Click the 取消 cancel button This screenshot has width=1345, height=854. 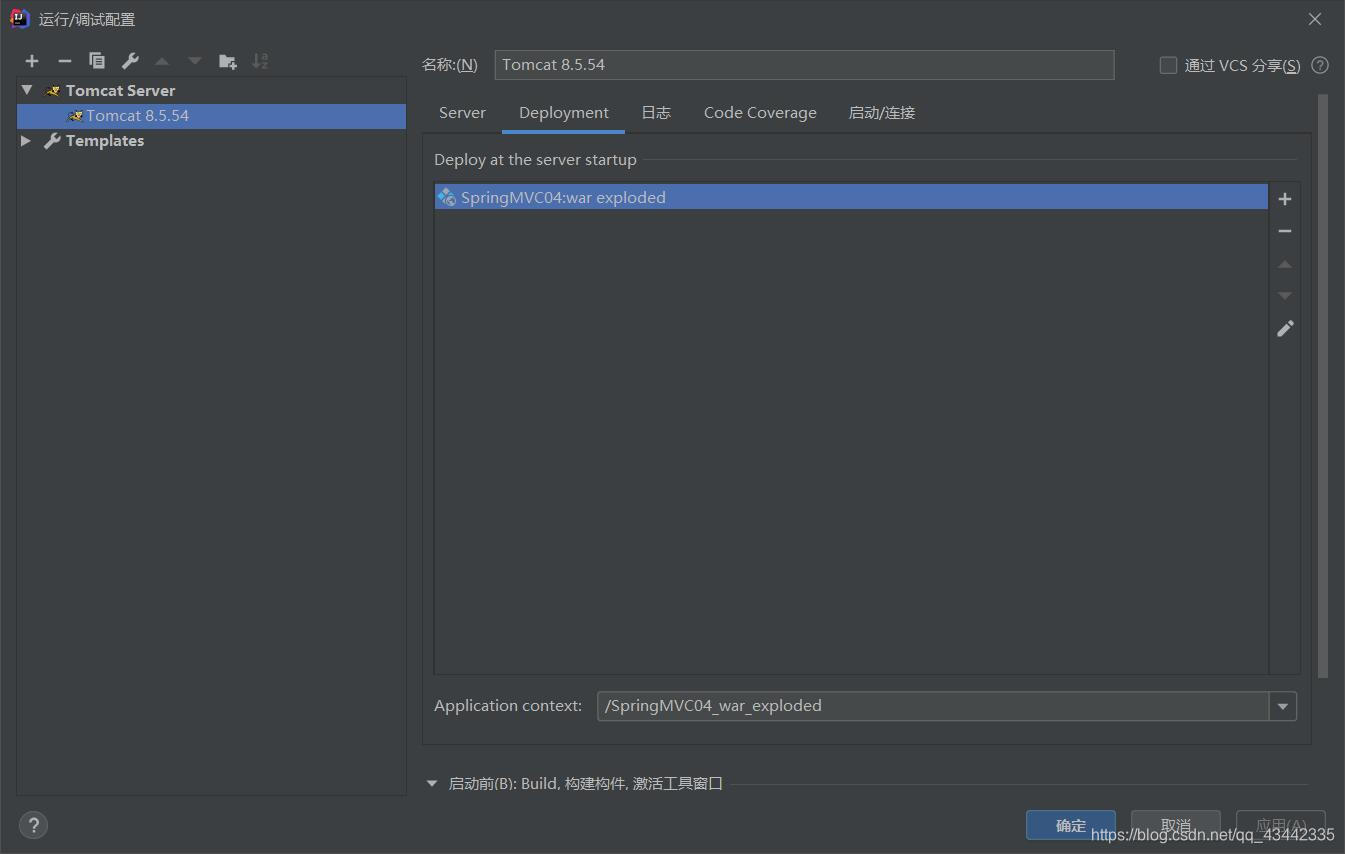pyautogui.click(x=1176, y=825)
